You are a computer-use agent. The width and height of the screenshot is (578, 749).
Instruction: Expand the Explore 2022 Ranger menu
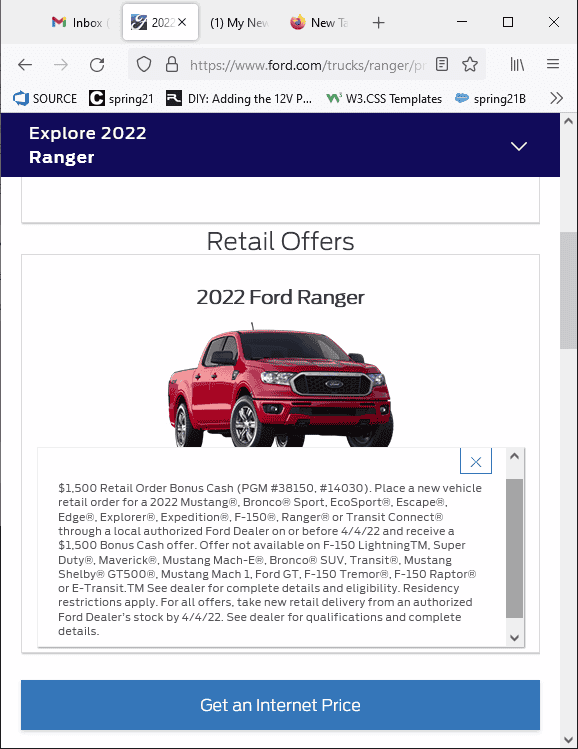[x=519, y=146]
